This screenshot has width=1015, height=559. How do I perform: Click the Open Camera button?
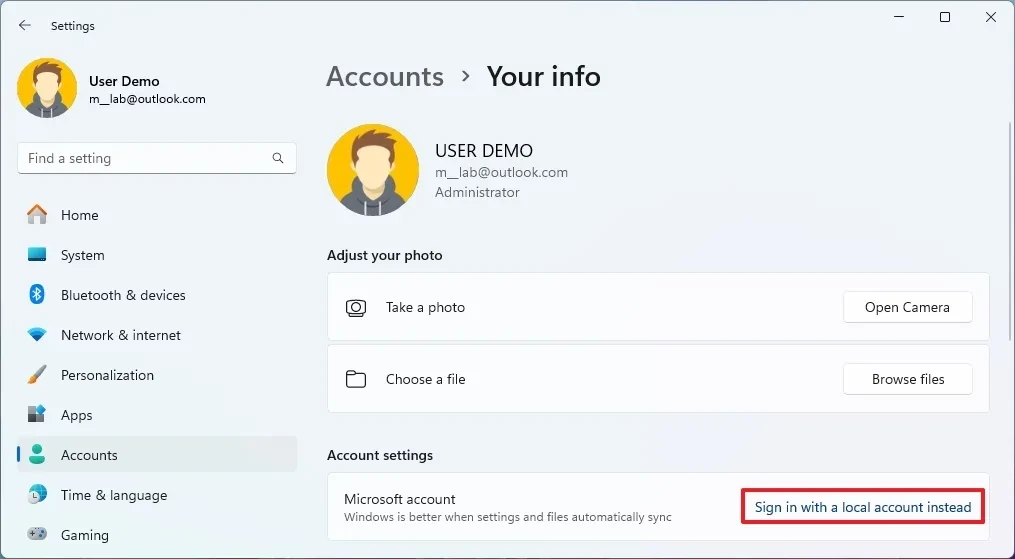coord(907,308)
